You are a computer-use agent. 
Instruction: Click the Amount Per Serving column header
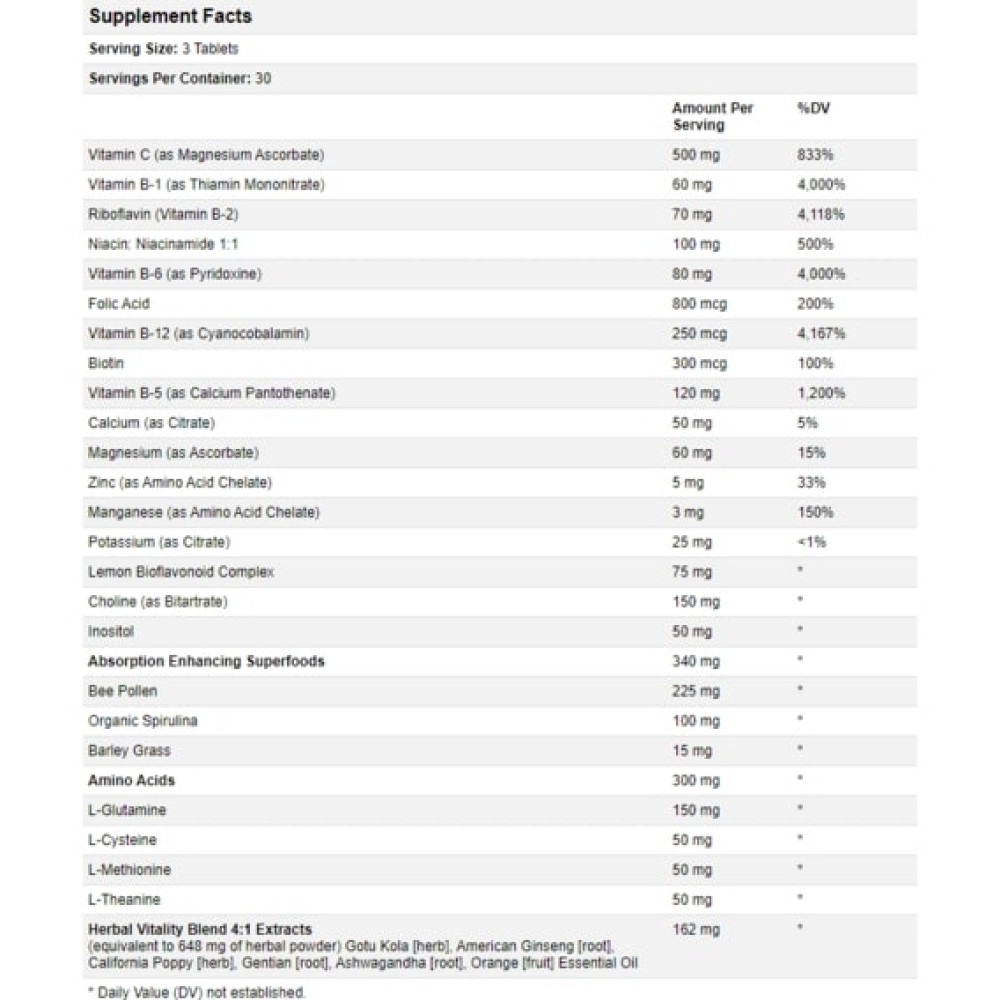pyautogui.click(x=712, y=116)
